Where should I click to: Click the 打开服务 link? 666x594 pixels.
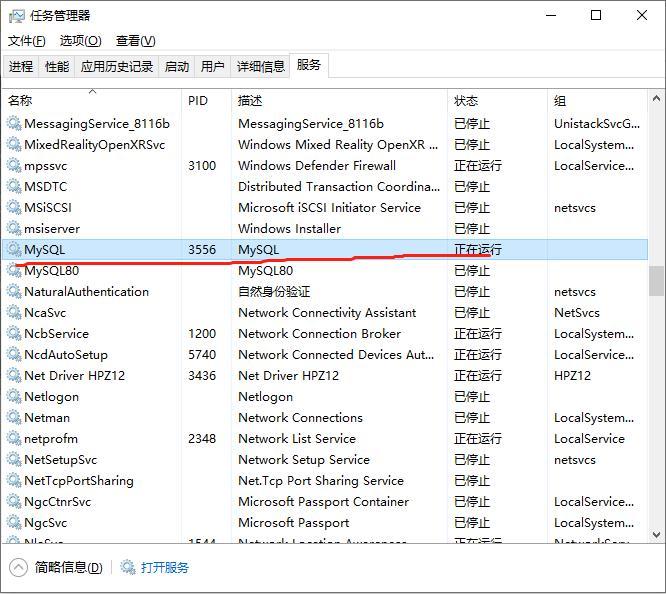(x=165, y=568)
